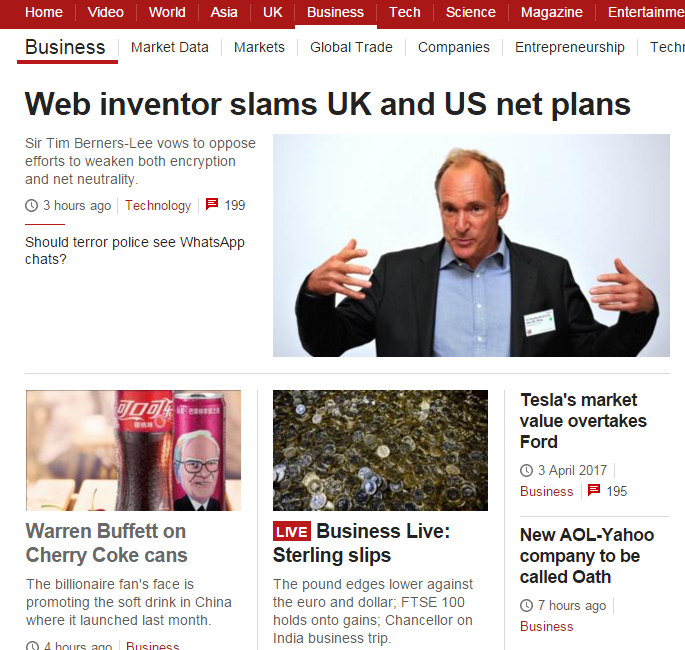Open headline Web inventor slams UK and US net plans
The image size is (685, 650).
pos(328,104)
